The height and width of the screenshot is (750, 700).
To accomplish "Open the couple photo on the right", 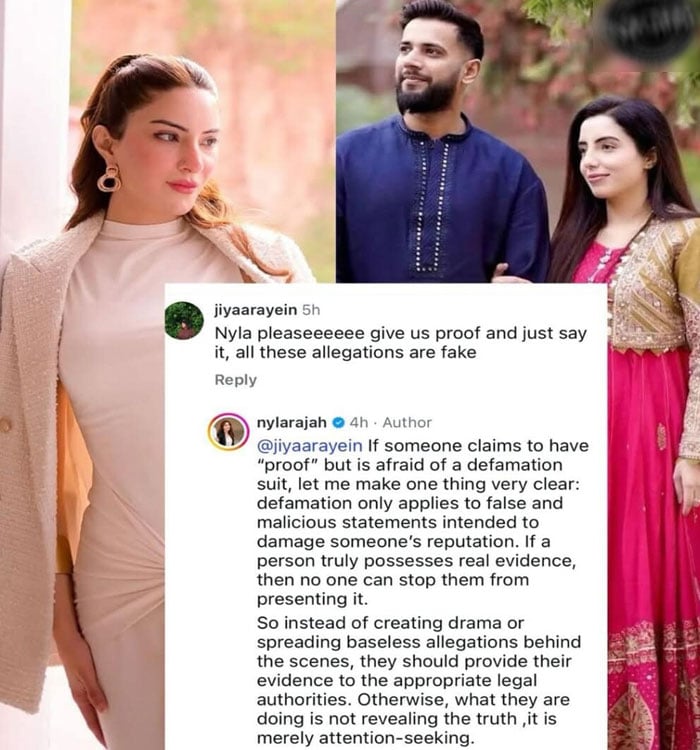I will (x=518, y=141).
